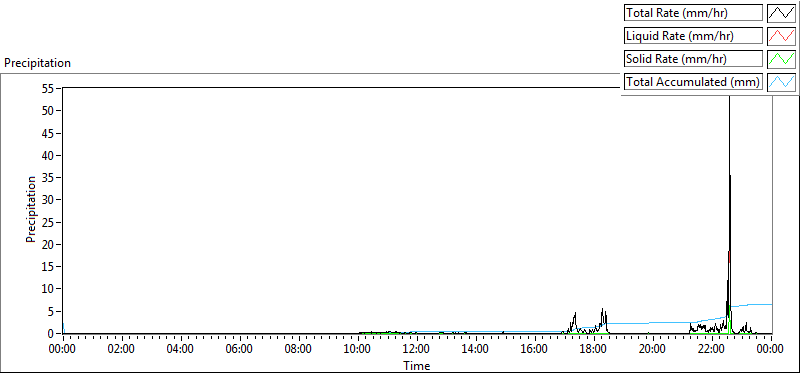Click the 12:00 time axis label
Image resolution: width=800 pixels, height=373 pixels.
[x=416, y=349]
